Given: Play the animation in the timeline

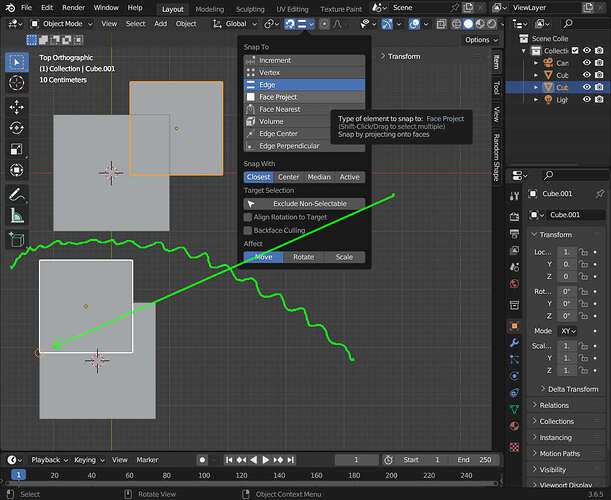Looking at the screenshot, I should [x=265, y=460].
